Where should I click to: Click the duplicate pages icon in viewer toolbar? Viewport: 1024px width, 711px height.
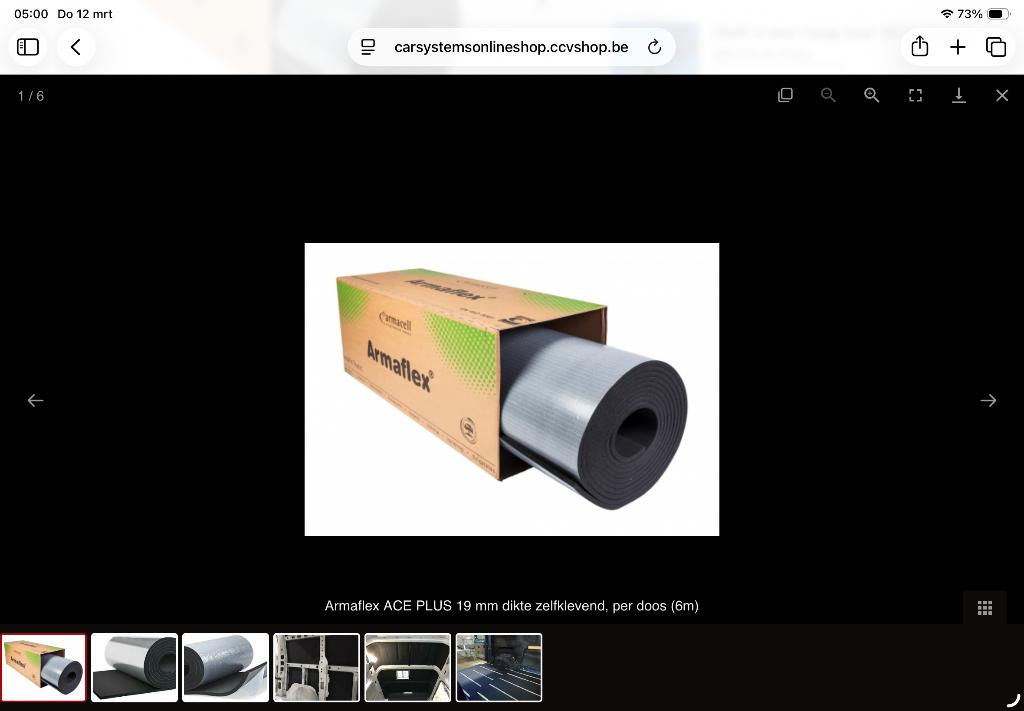[785, 95]
